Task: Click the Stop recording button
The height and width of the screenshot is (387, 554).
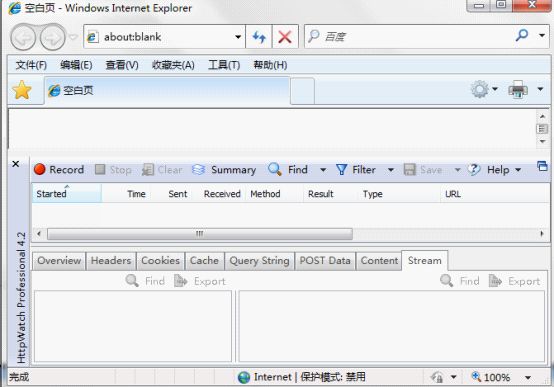Action: coord(113,170)
